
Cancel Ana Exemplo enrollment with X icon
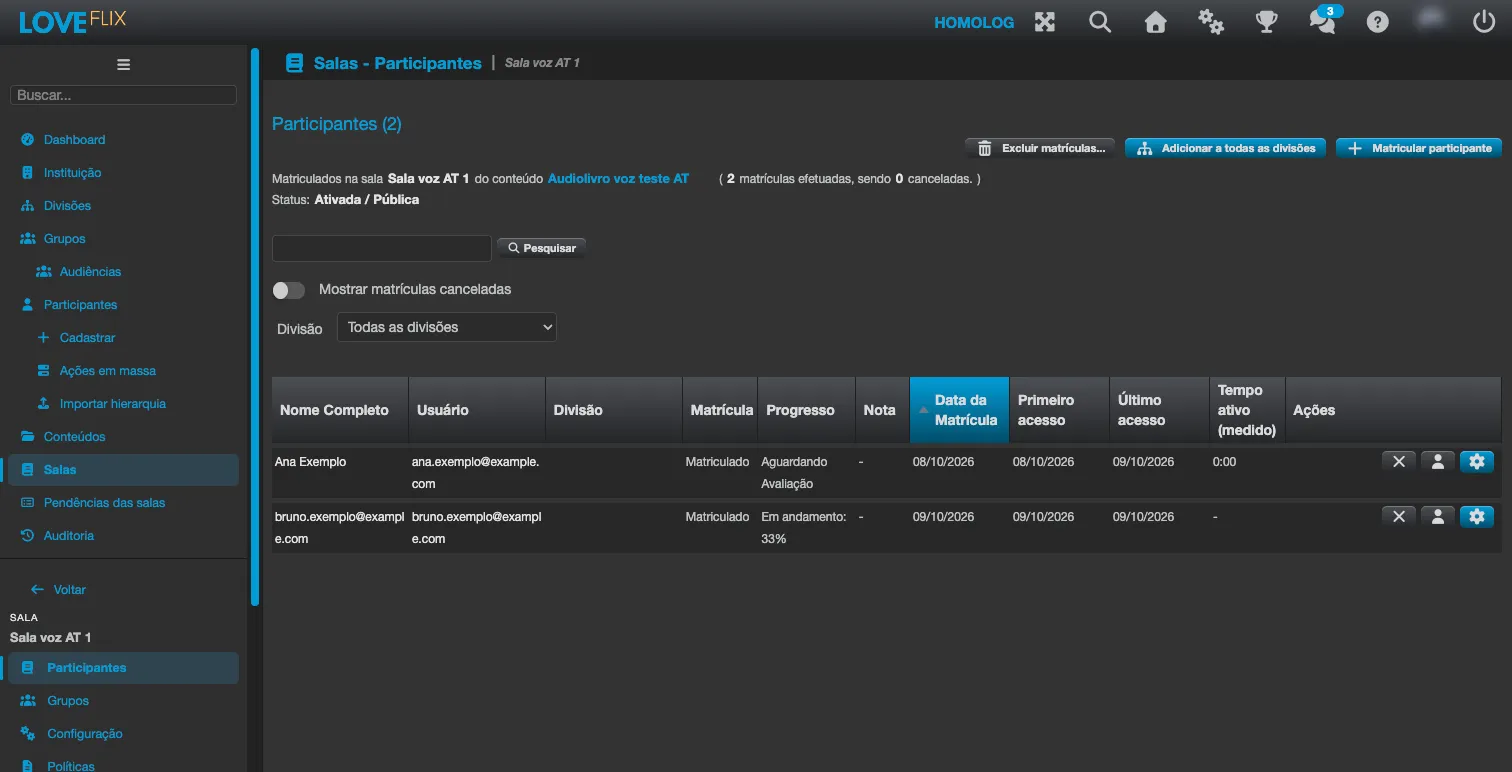(1399, 461)
